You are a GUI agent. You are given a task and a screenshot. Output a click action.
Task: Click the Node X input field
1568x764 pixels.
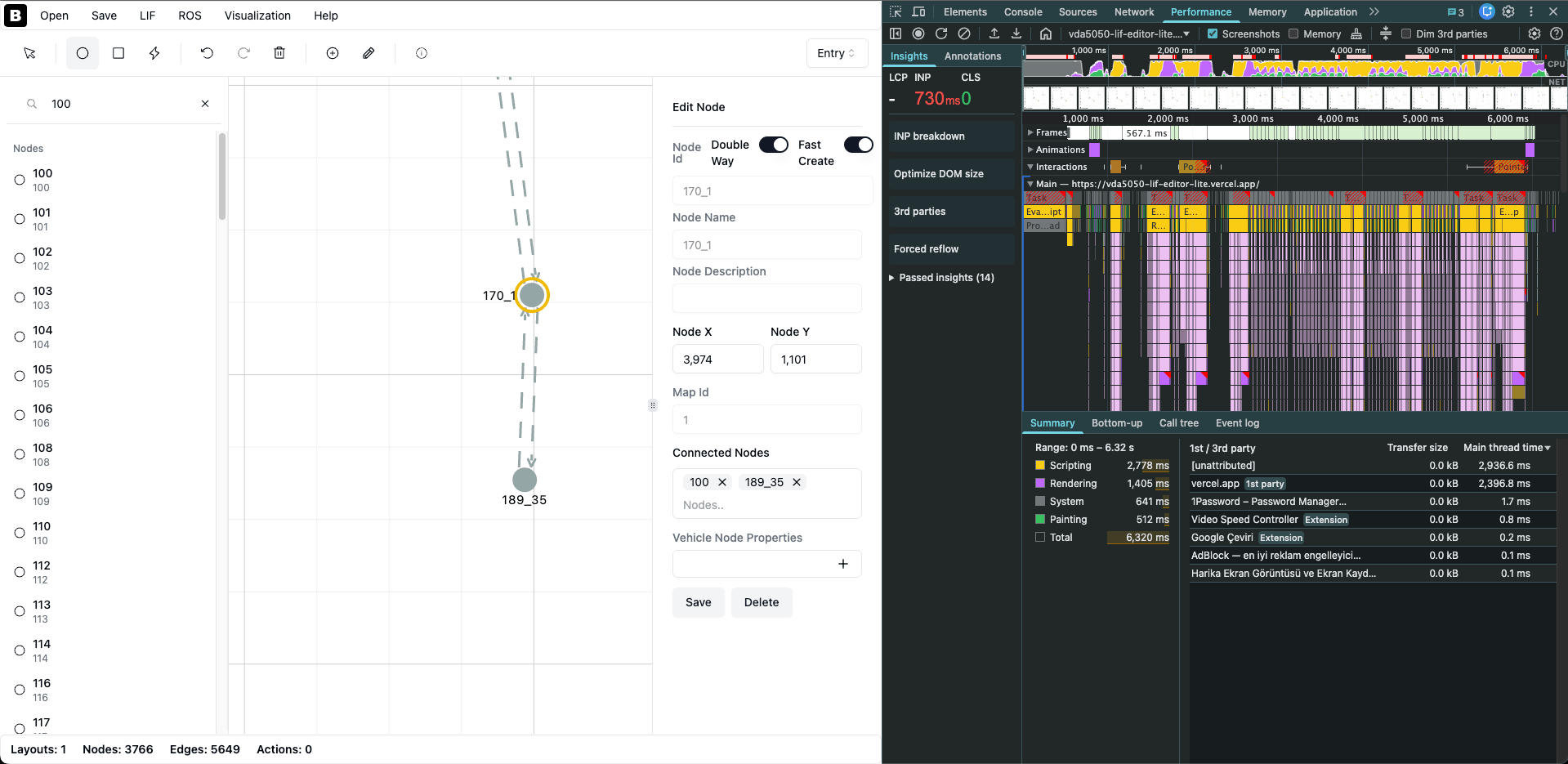[x=717, y=360]
